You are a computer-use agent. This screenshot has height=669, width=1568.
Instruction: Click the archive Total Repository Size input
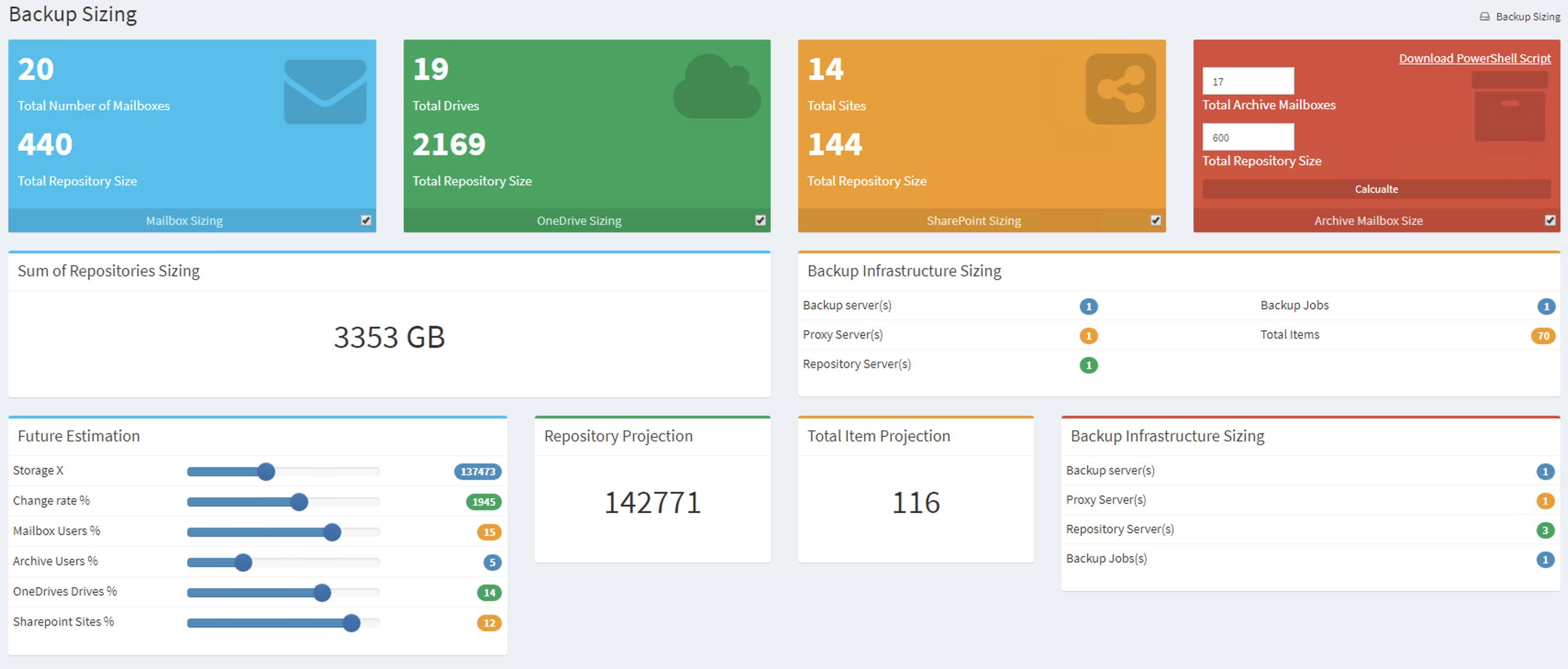(1248, 137)
